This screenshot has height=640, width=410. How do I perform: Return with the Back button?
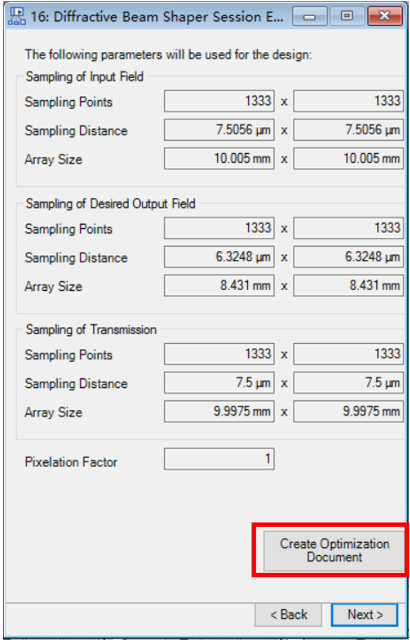coord(288,615)
